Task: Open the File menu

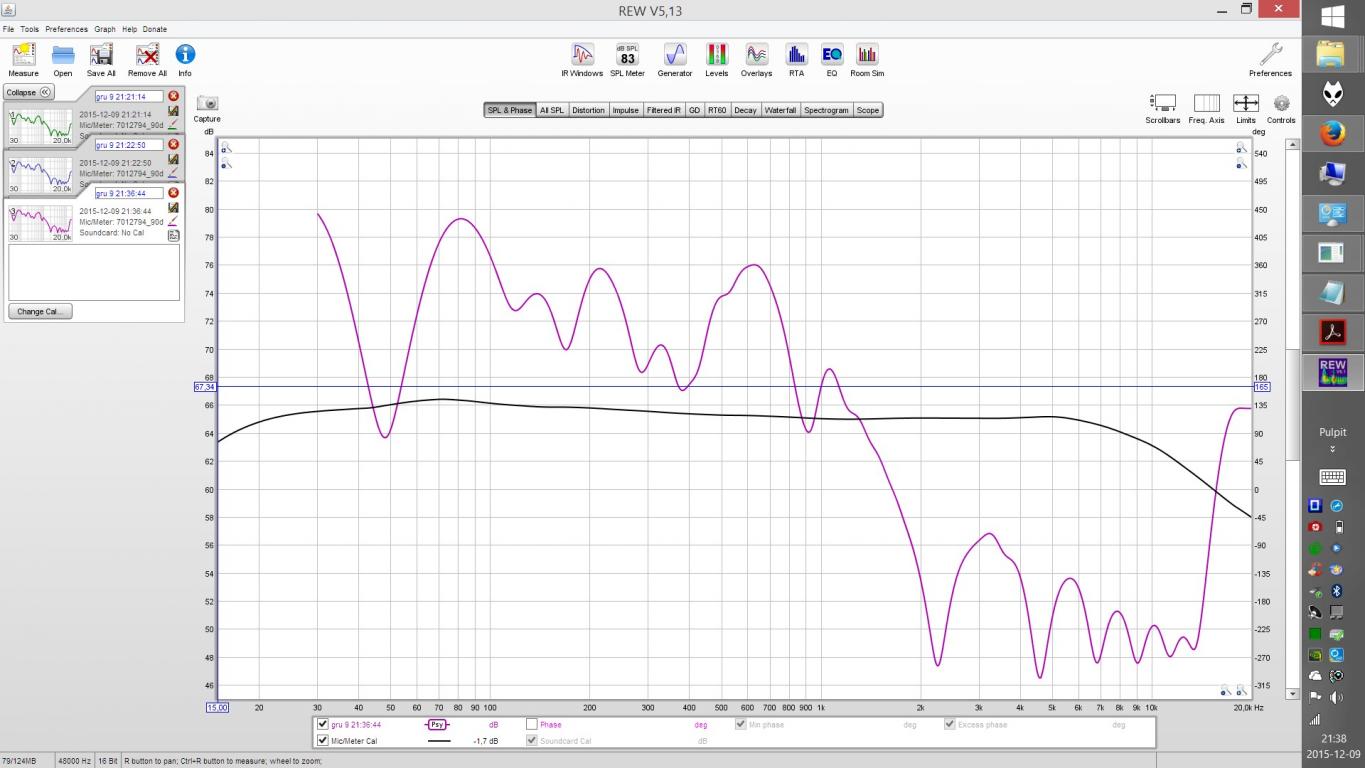Action: pyautogui.click(x=8, y=29)
